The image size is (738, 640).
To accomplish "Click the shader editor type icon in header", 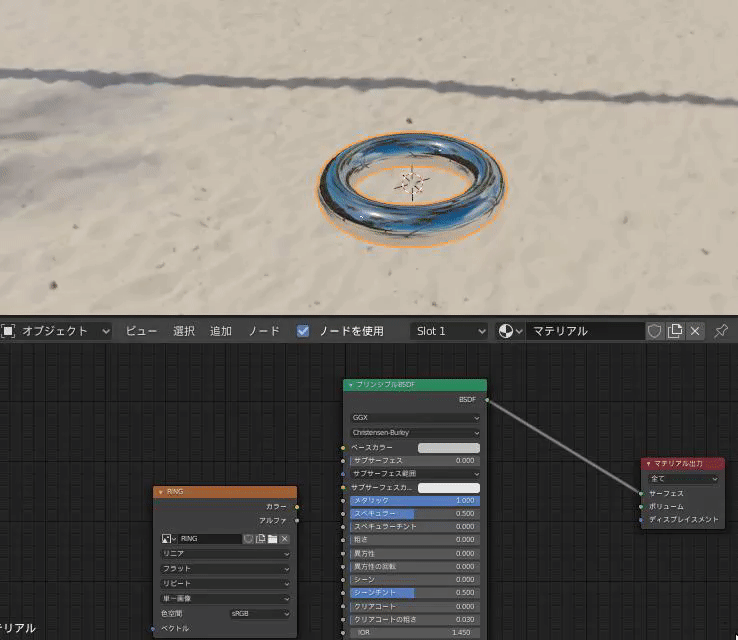I will (x=8, y=331).
